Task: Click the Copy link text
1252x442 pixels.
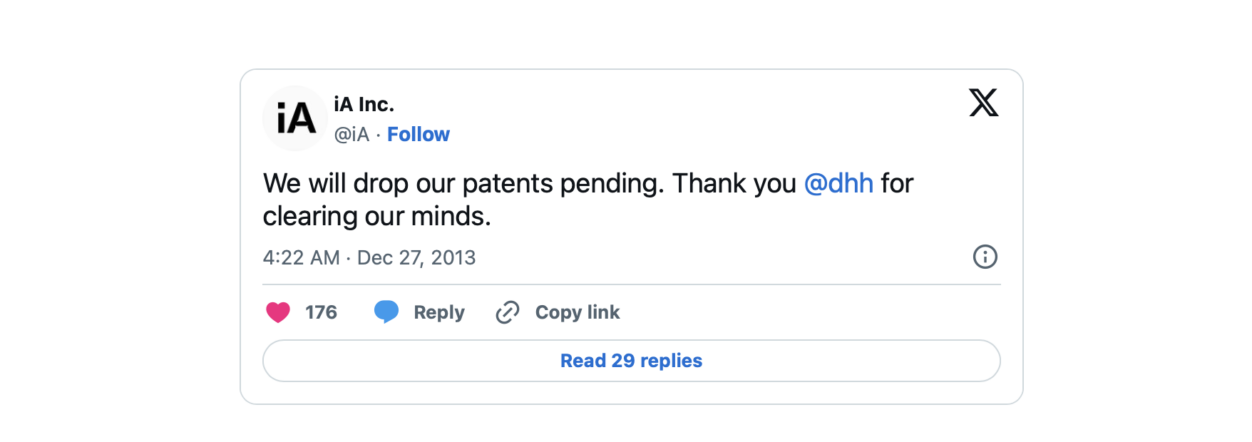Action: click(x=577, y=312)
